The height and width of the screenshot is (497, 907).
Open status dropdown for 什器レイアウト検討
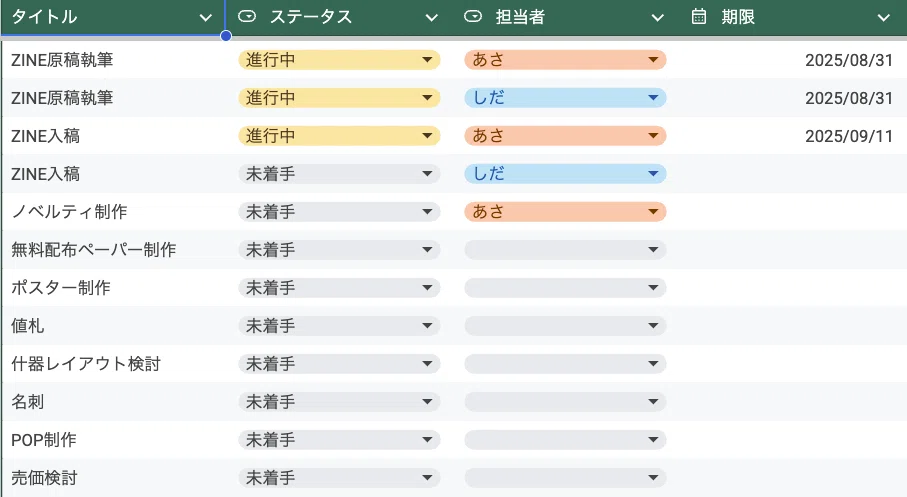click(x=339, y=364)
